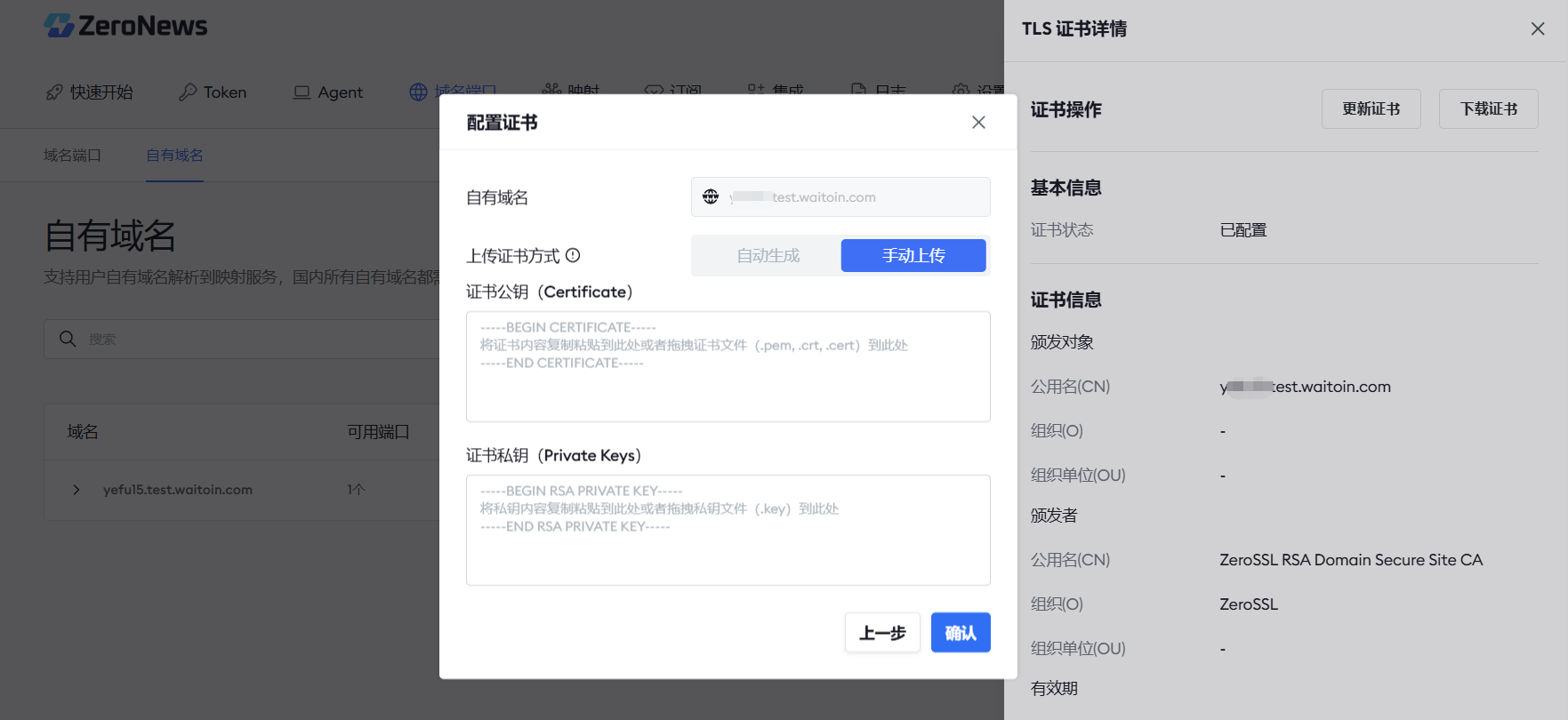Open the 快速开始 rocket icon
Screen dimensions: 1568x720
[54, 92]
